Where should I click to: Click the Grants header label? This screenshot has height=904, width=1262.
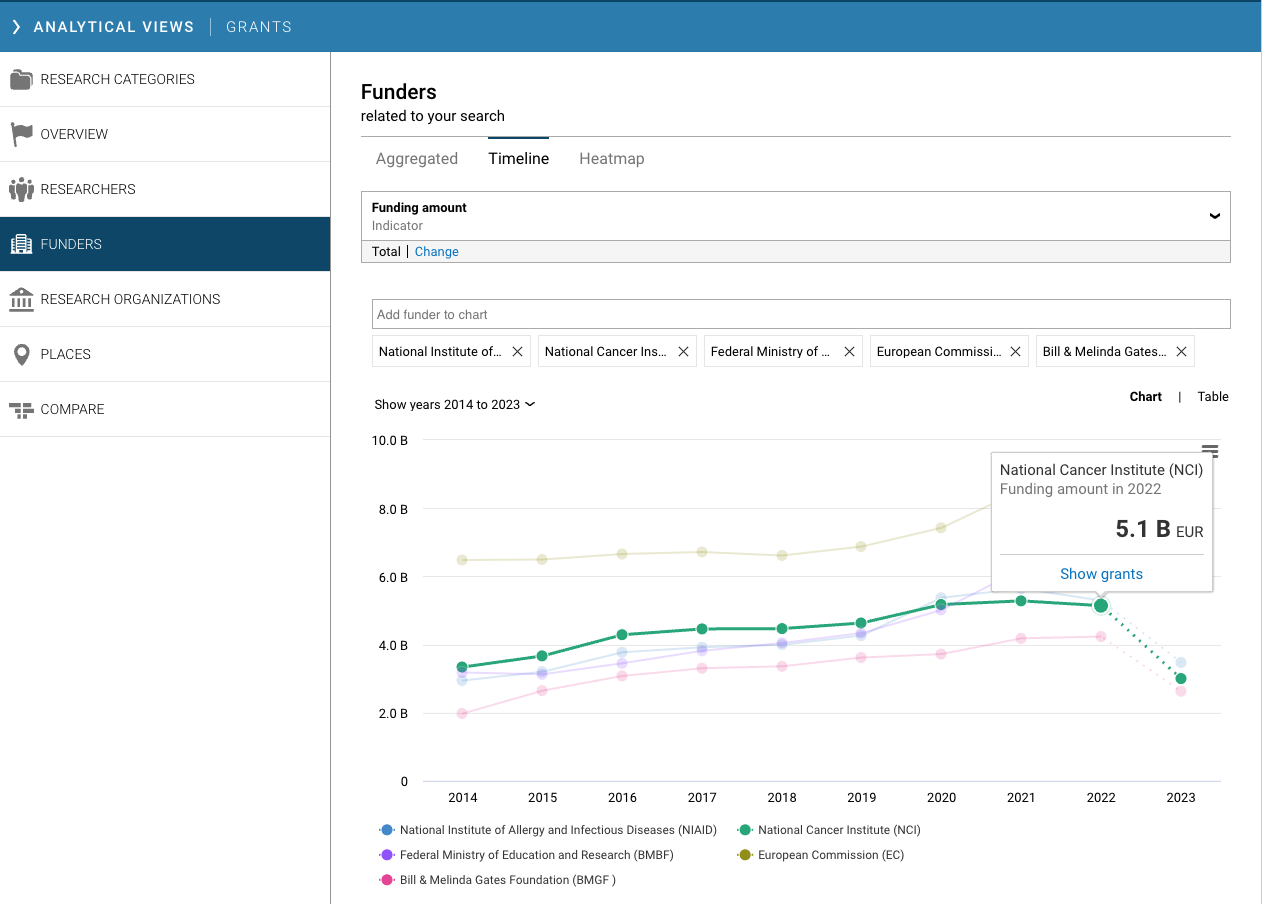click(x=259, y=27)
